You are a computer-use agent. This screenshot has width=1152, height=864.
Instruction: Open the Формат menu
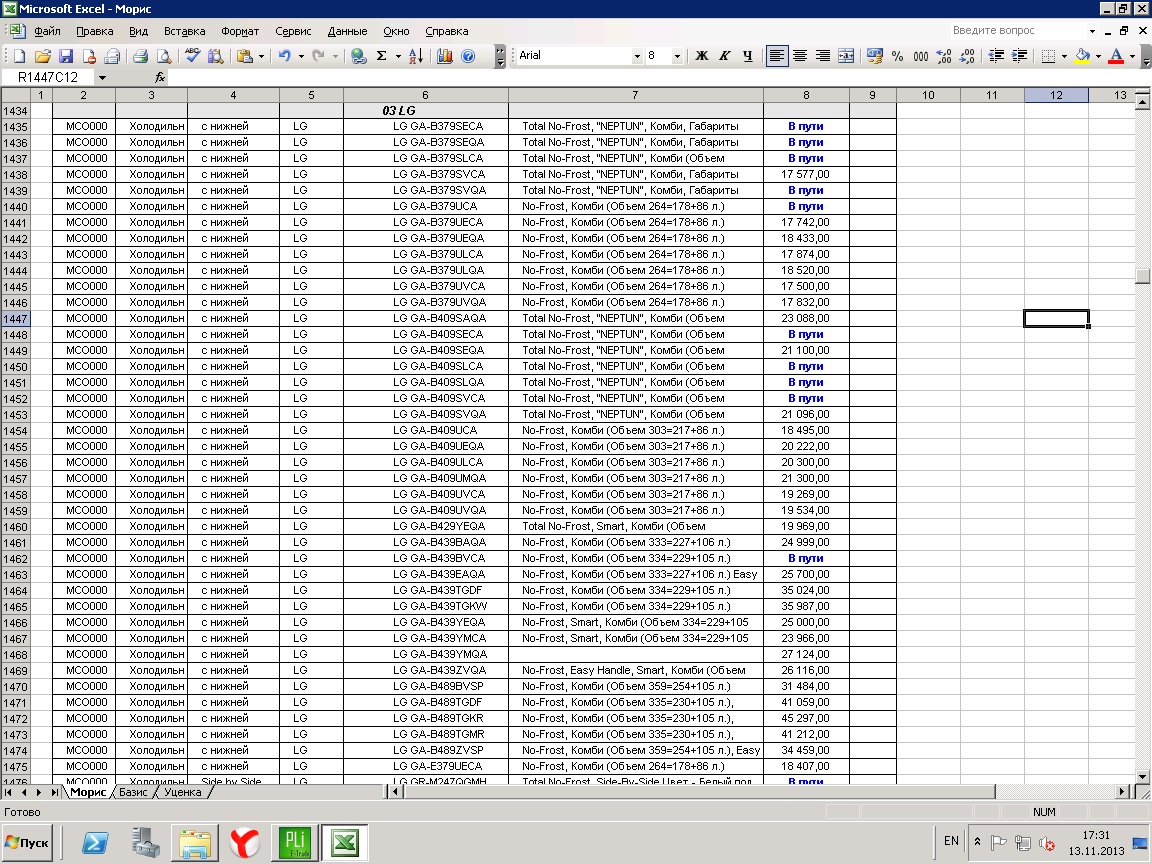pos(240,31)
